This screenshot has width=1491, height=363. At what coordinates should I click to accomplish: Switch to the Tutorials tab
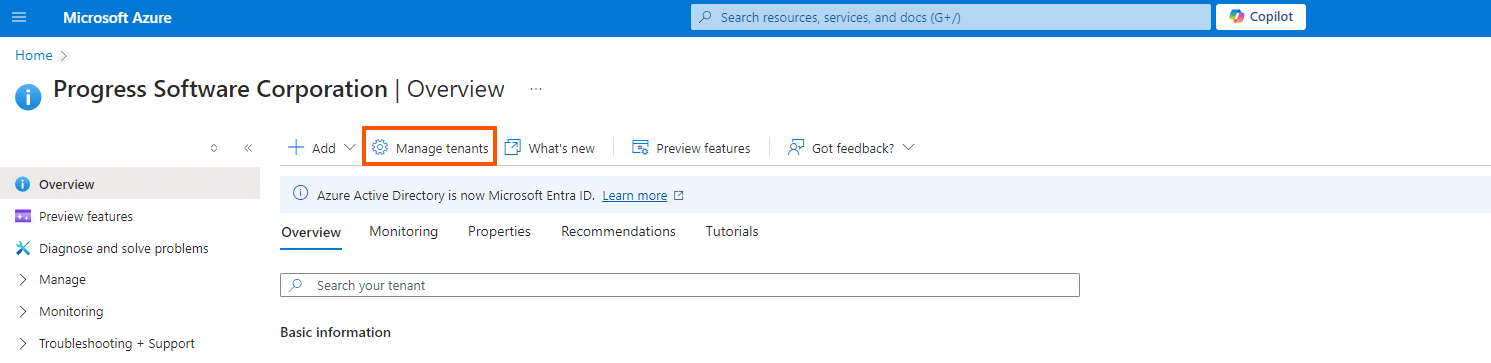732,231
